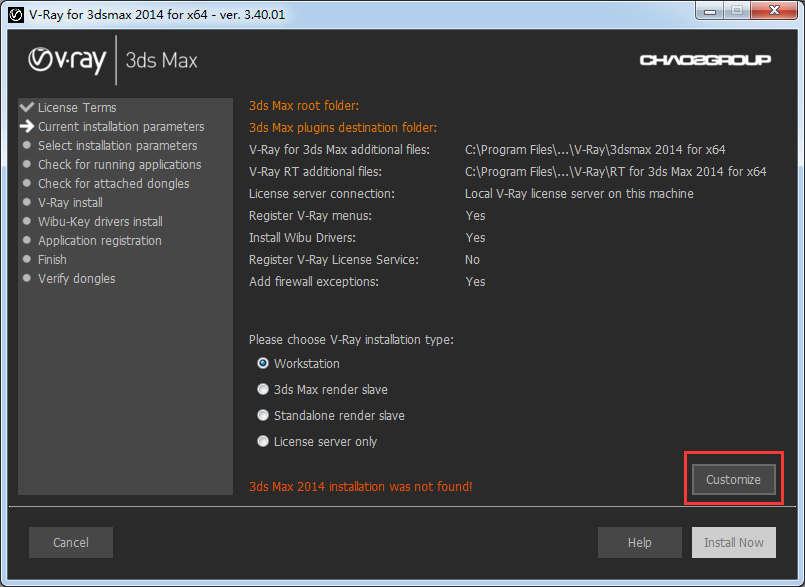Screen dimensions: 805x587
Task: Select the Workstation installation type
Action: click(x=264, y=364)
